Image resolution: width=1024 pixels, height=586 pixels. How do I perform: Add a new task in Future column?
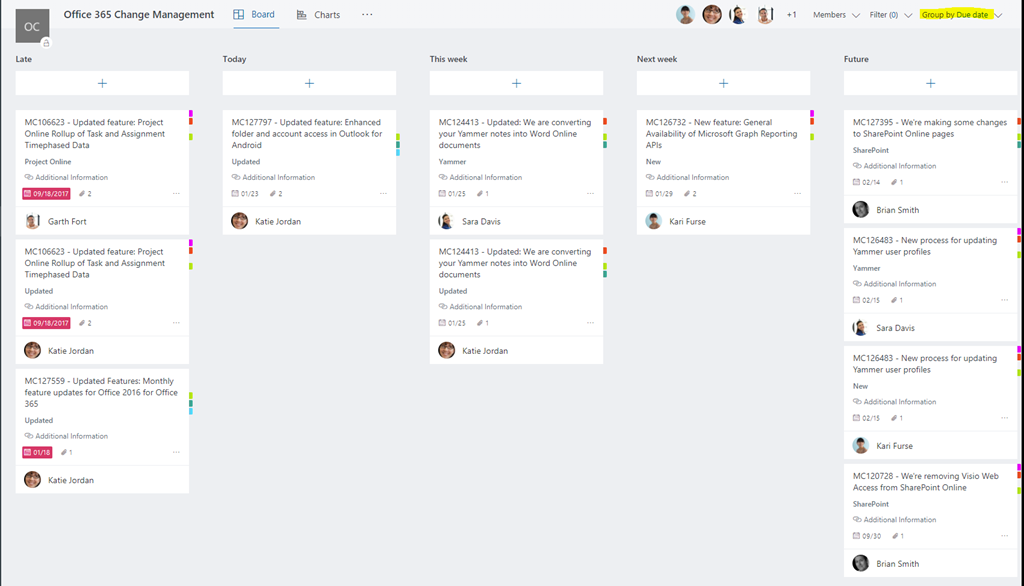pos(930,83)
